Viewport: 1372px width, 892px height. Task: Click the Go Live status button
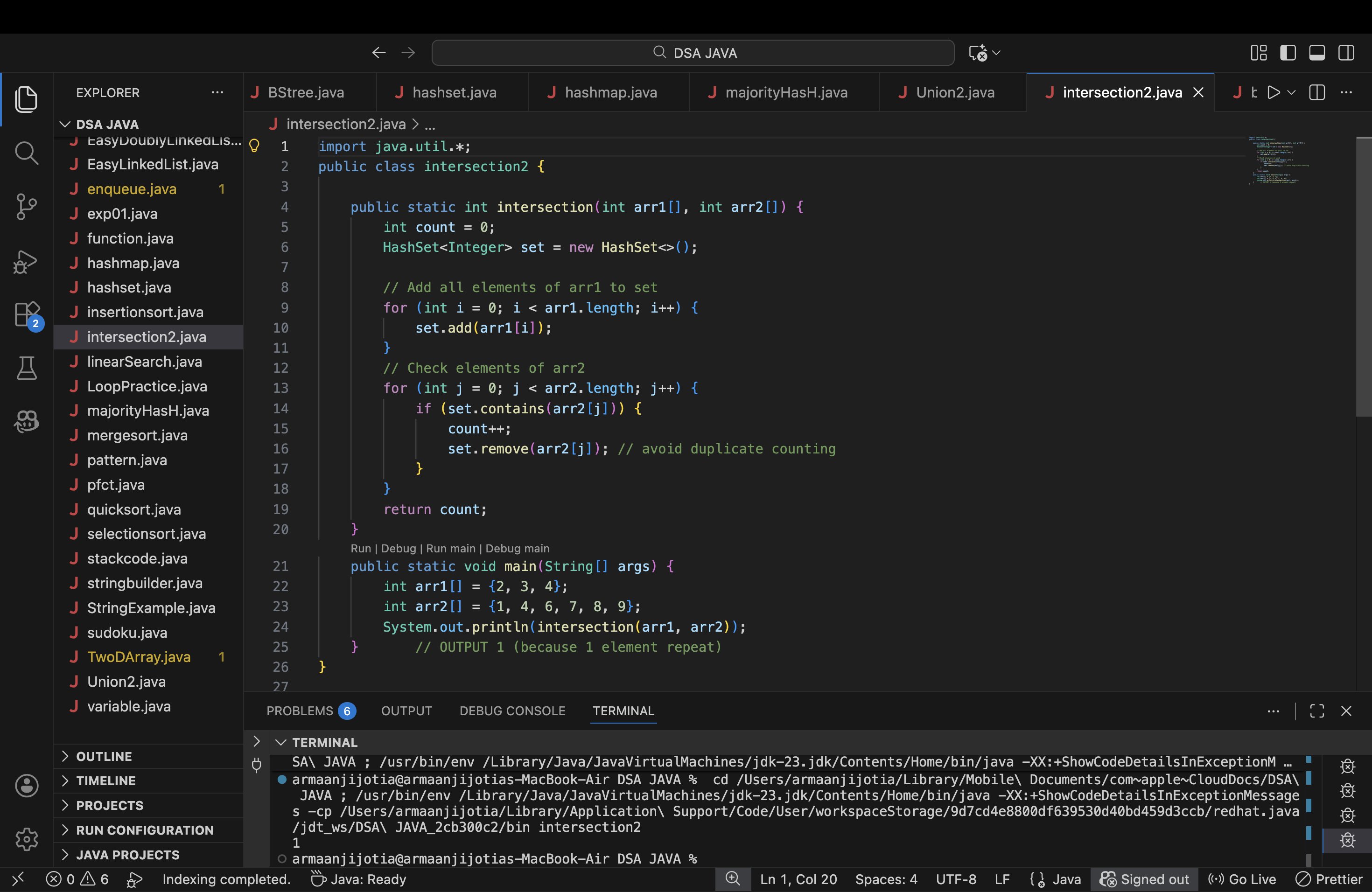(1242, 879)
